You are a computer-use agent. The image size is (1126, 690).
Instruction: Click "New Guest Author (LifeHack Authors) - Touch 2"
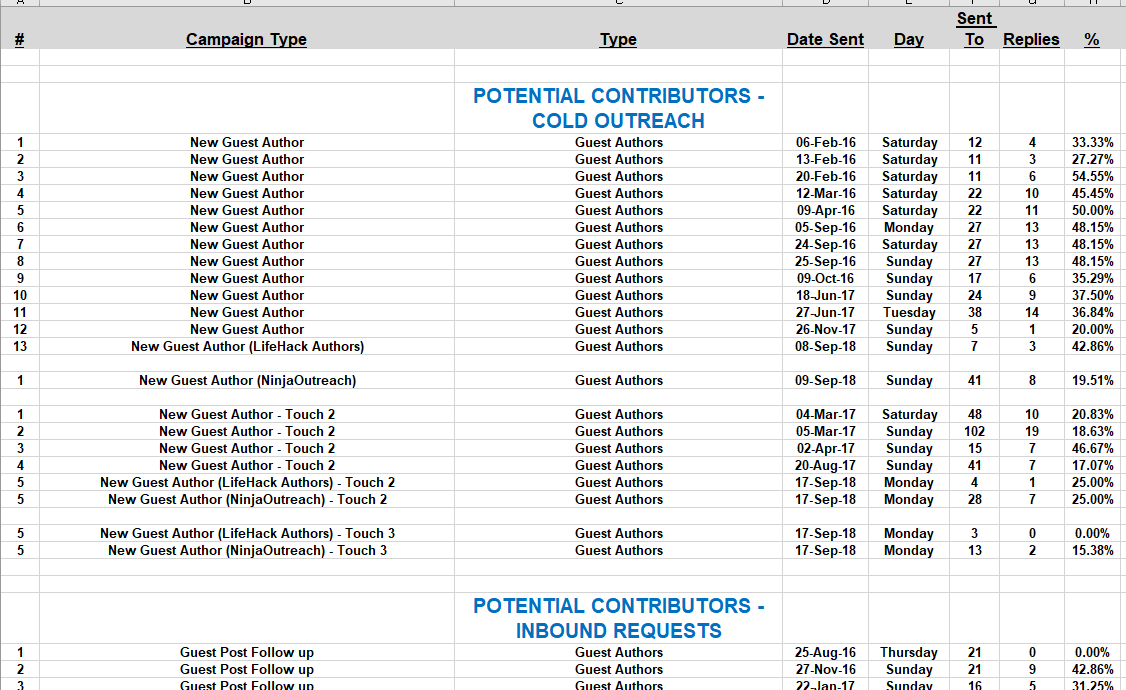tap(247, 482)
